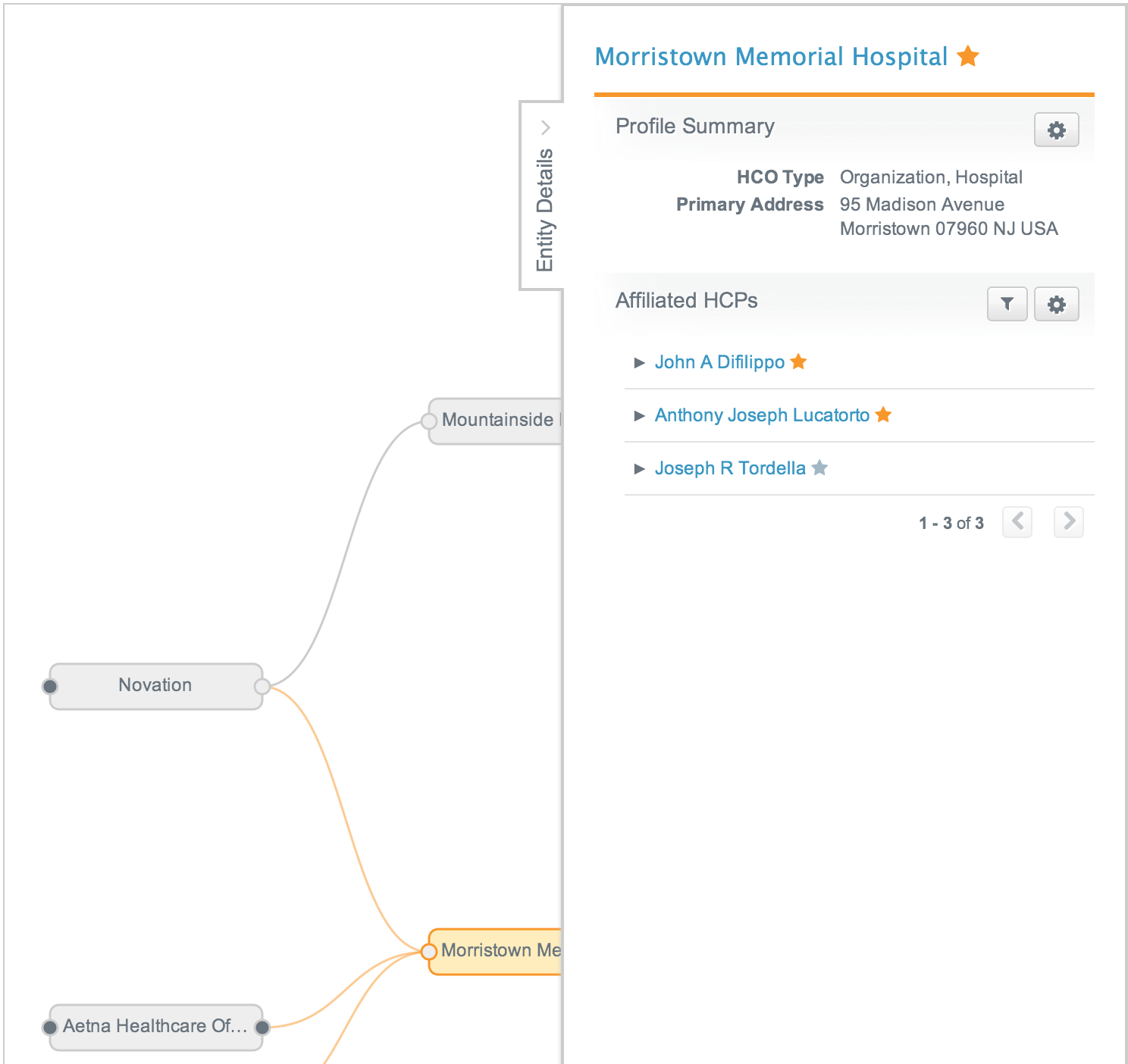The image size is (1128, 1064).
Task: Open the Joseph R Tordella profile link
Action: 729,468
